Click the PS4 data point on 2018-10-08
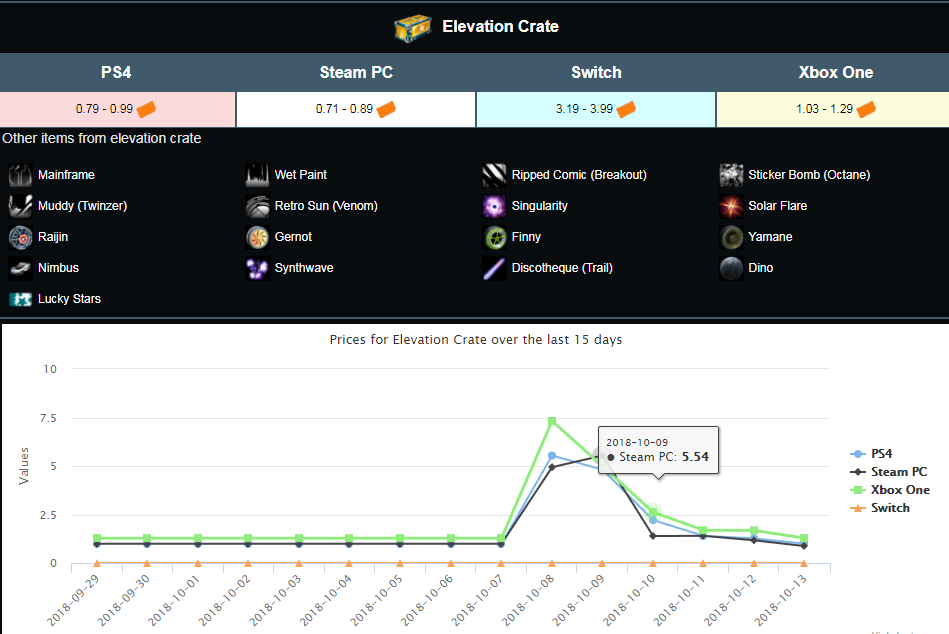The width and height of the screenshot is (949, 634). (552, 456)
